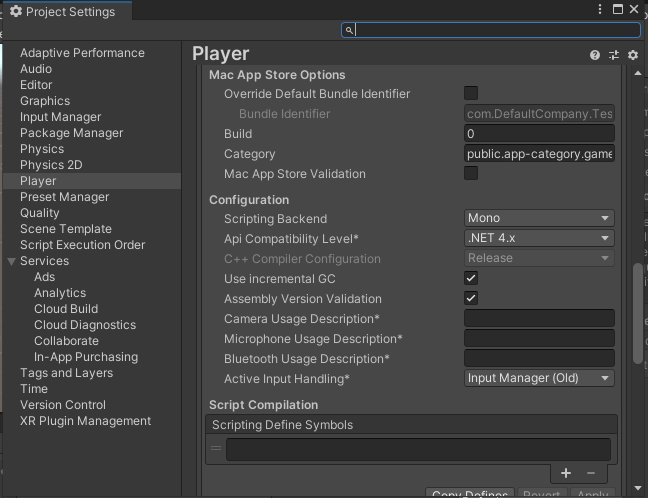The image size is (648, 498).
Task: Click scrollbar up arrow in Player panel
Action: click(x=638, y=73)
